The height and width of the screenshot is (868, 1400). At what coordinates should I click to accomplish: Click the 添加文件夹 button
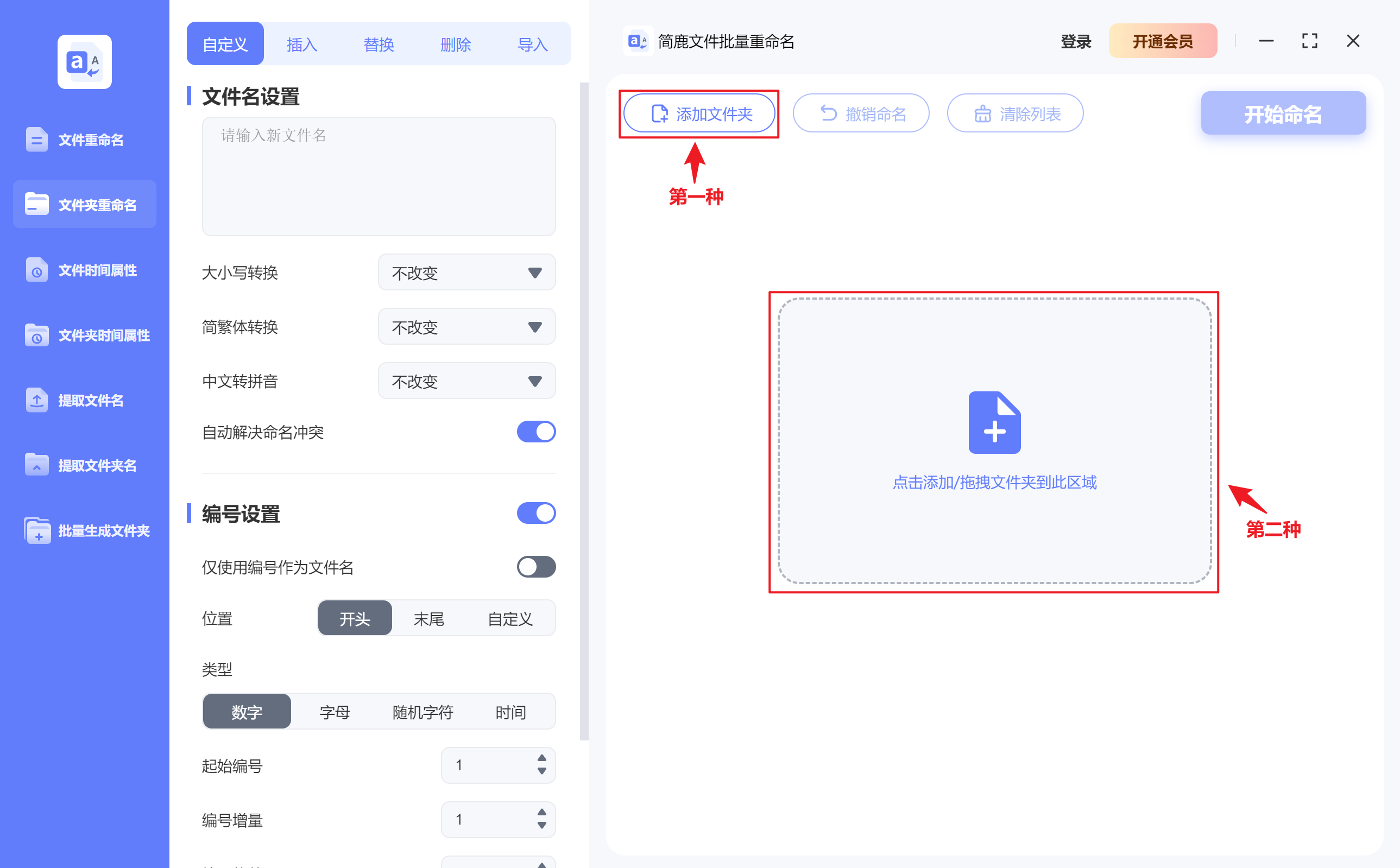pos(699,113)
